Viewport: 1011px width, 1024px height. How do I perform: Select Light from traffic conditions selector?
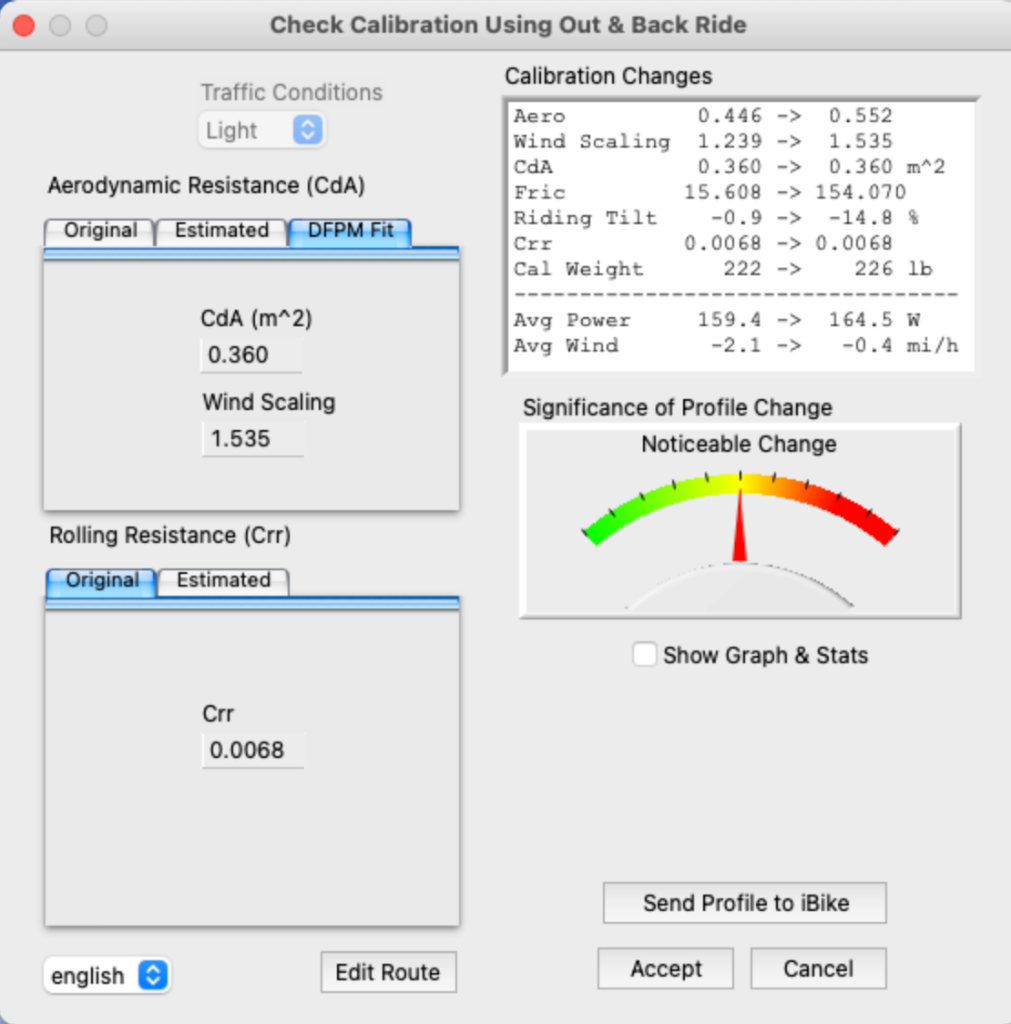262,130
